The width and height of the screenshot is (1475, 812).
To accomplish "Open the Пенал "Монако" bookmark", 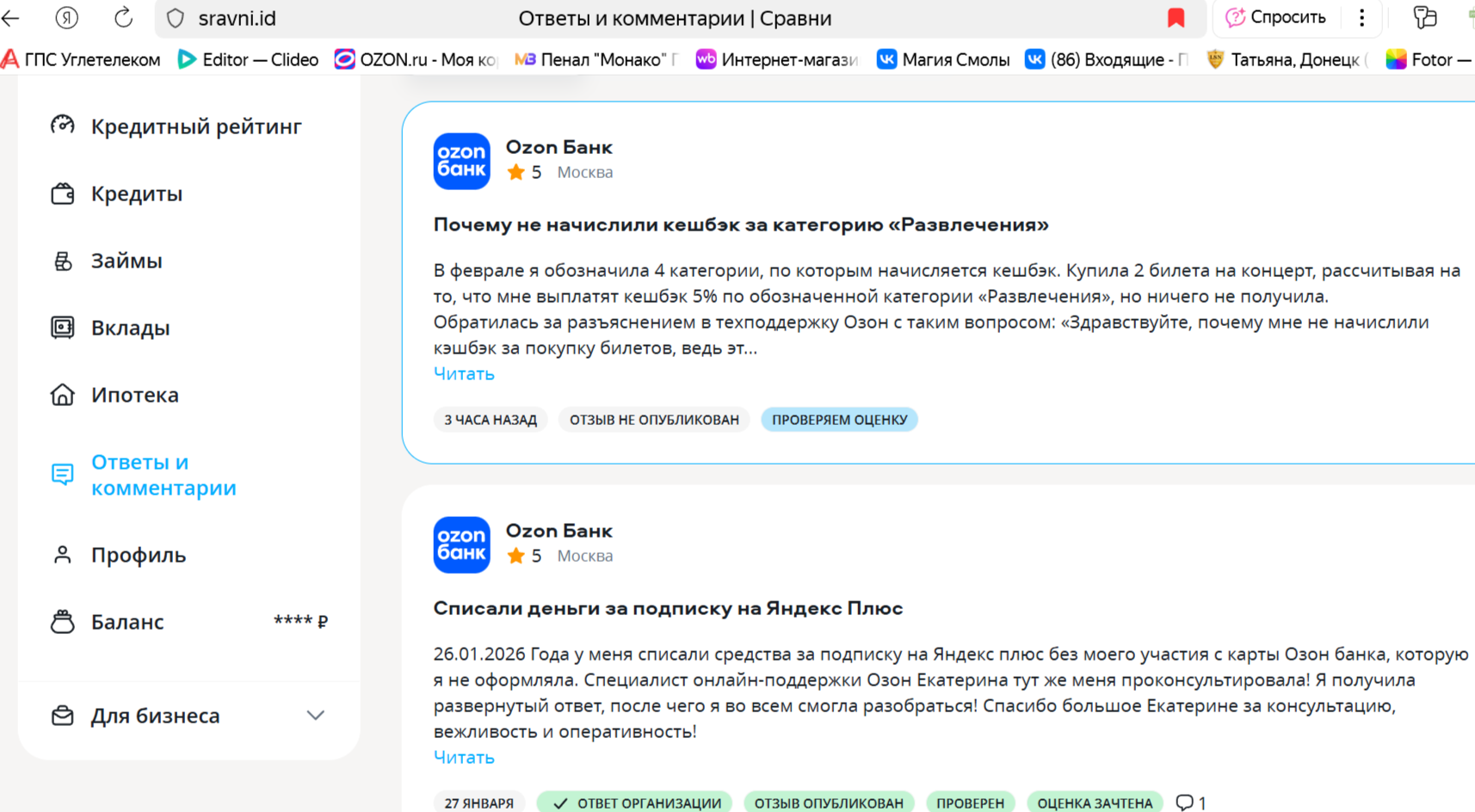I will point(596,59).
